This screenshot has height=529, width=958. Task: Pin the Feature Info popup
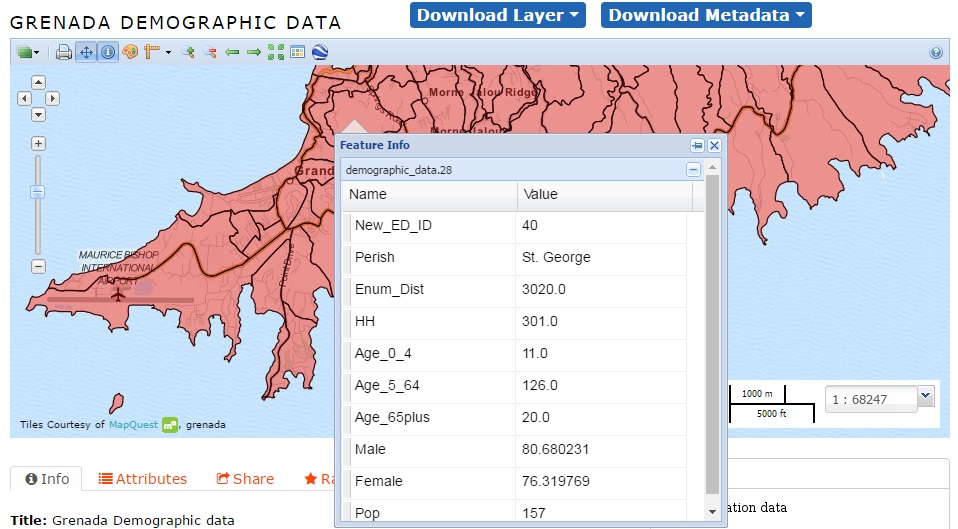point(697,146)
